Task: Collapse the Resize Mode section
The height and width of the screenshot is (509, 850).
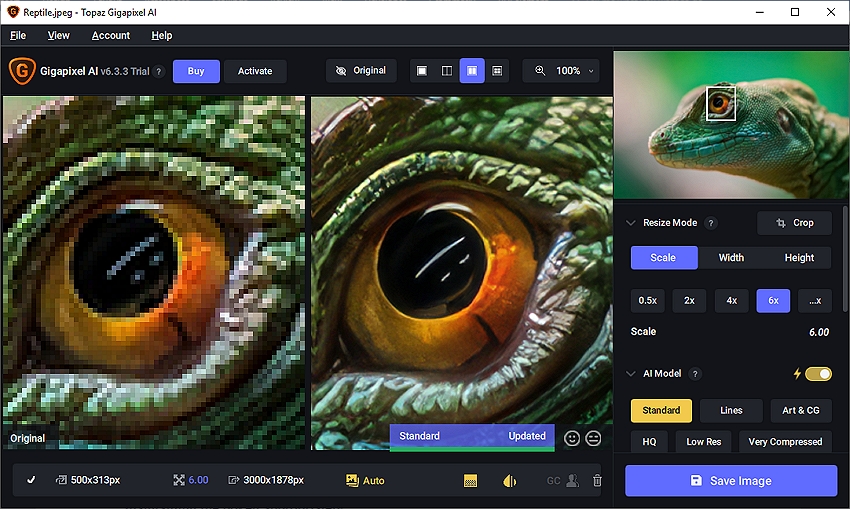Action: (630, 223)
